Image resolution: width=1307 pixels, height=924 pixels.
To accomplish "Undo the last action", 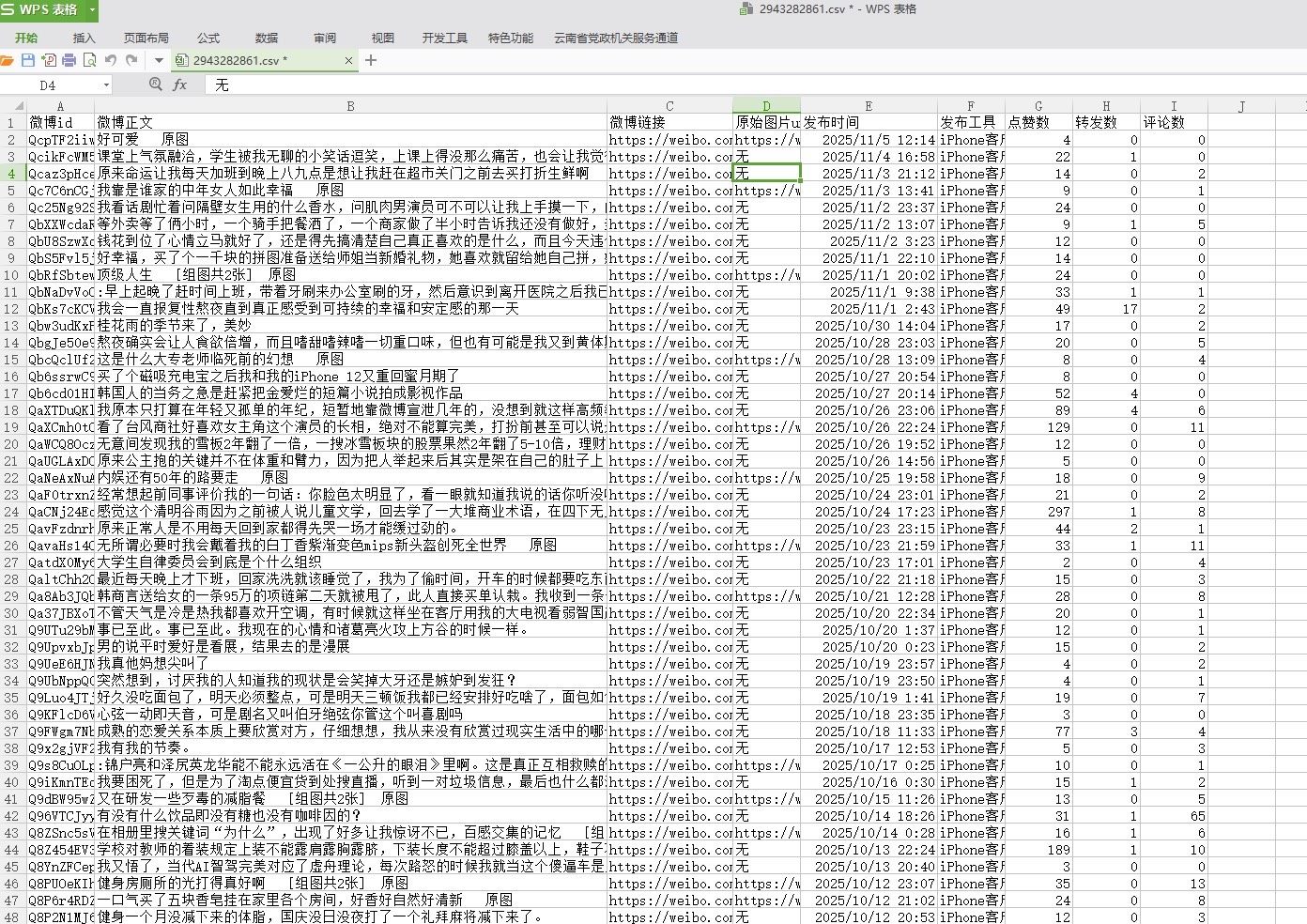I will (111, 60).
